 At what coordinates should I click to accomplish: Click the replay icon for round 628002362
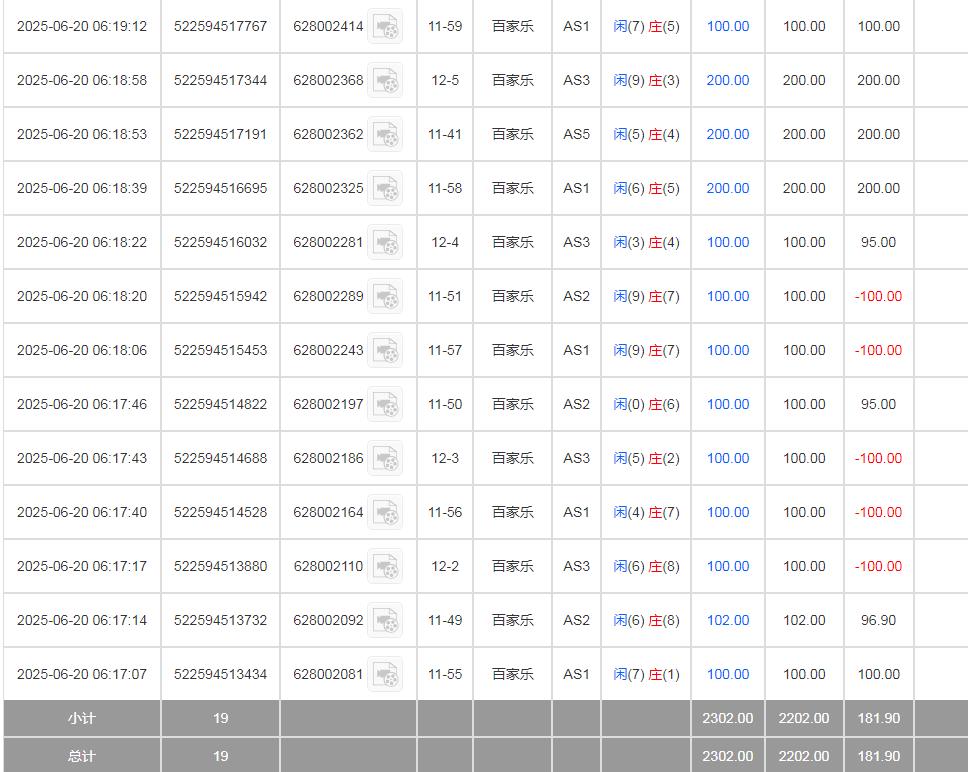[385, 135]
